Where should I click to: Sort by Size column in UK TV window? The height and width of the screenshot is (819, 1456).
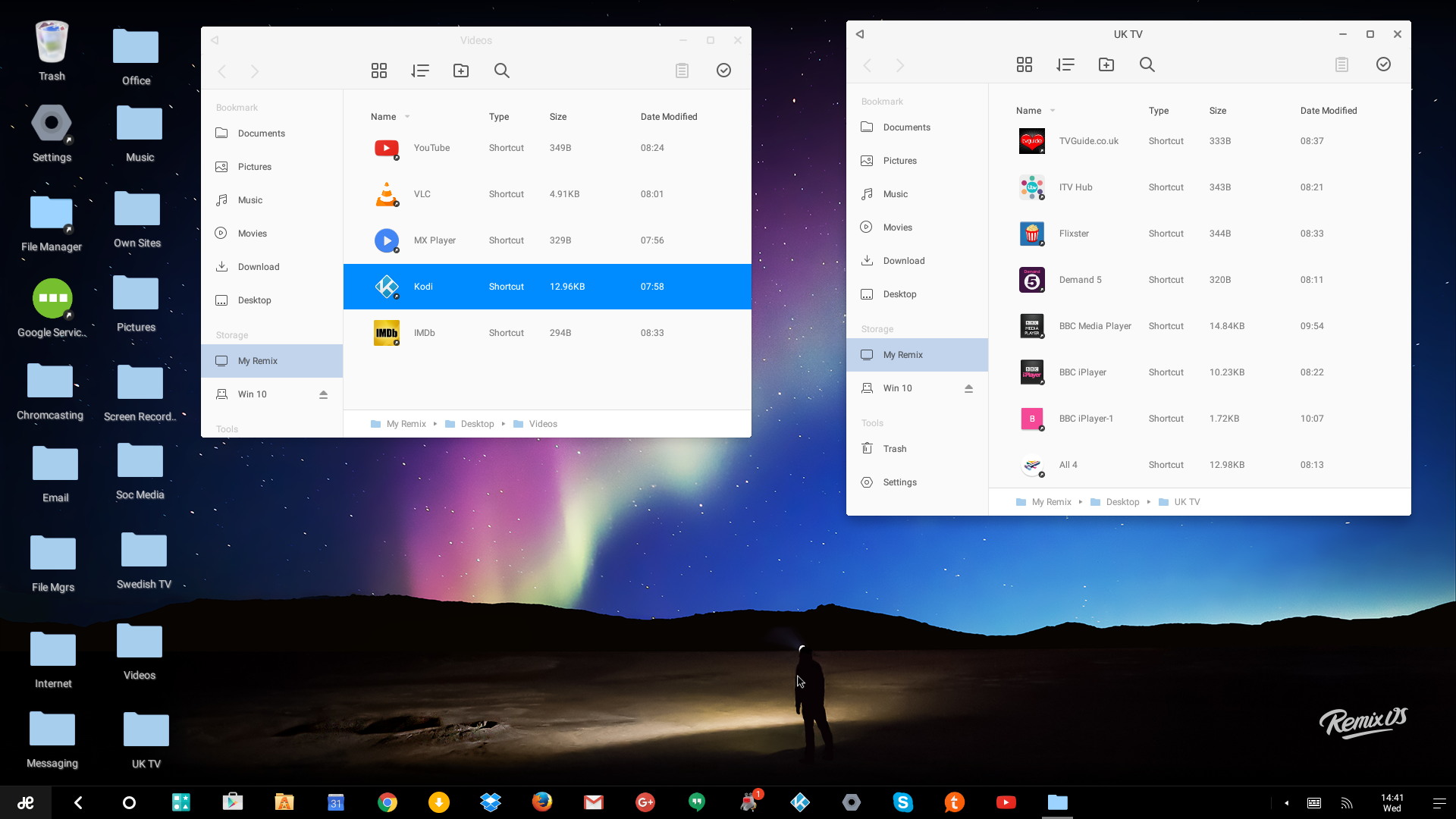pos(1218,111)
